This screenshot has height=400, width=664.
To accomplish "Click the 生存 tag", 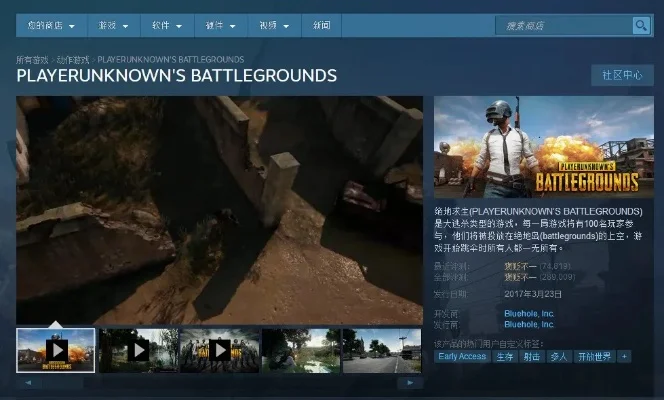I will [505, 356].
